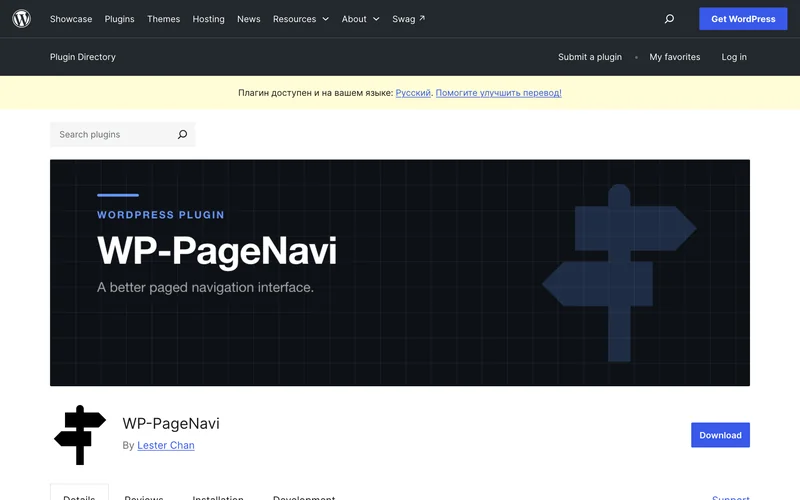Click Помогите улучшить перевод link
Viewport: 800px width, 500px height.
pos(498,93)
